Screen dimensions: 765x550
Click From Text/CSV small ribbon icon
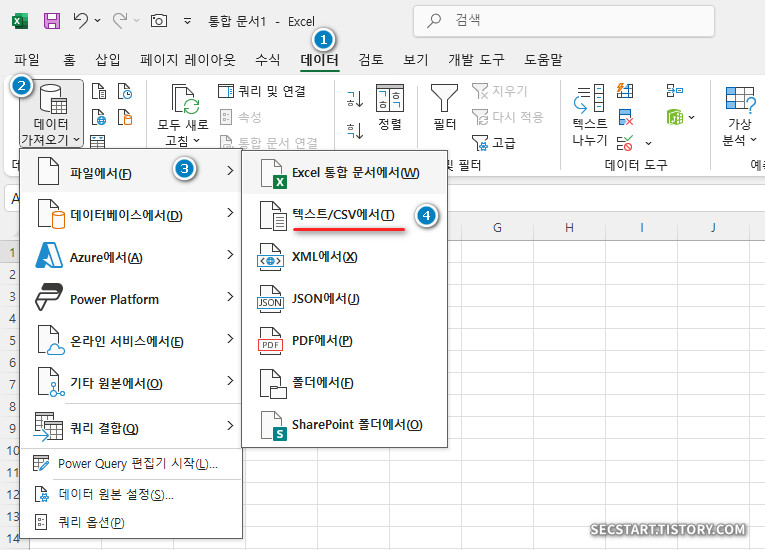[x=99, y=91]
